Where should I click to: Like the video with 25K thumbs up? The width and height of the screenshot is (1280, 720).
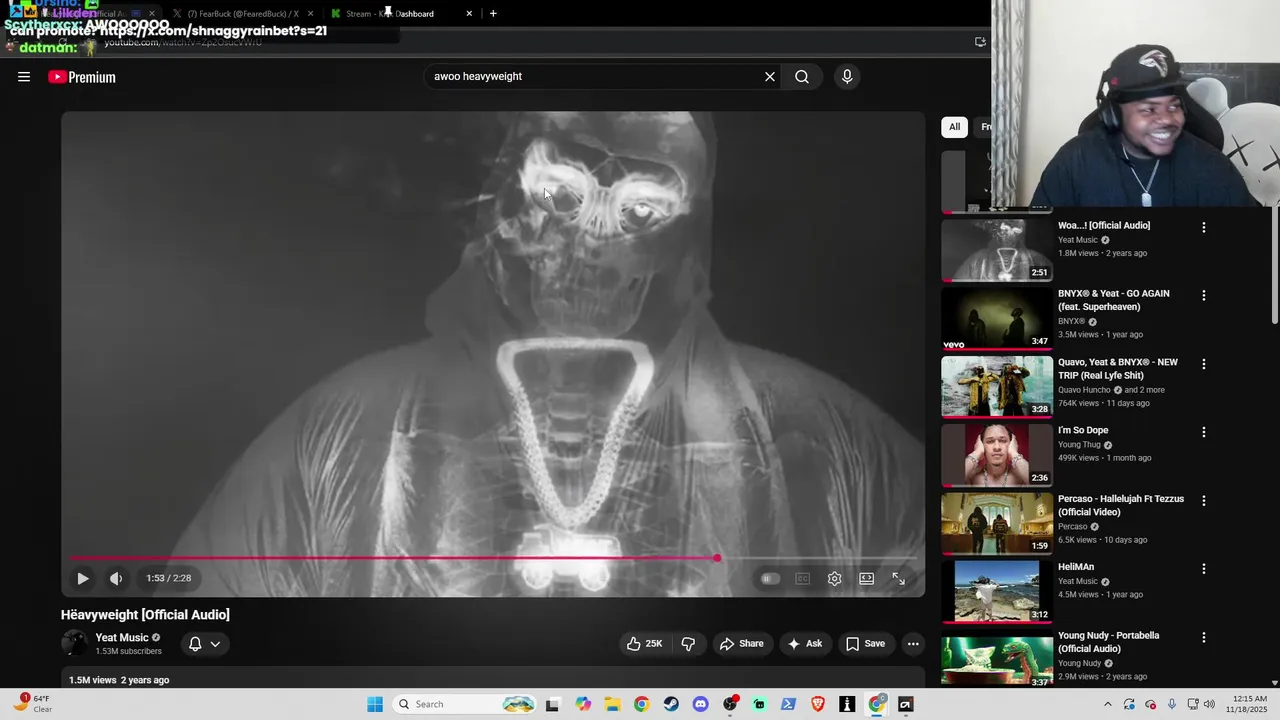point(644,644)
